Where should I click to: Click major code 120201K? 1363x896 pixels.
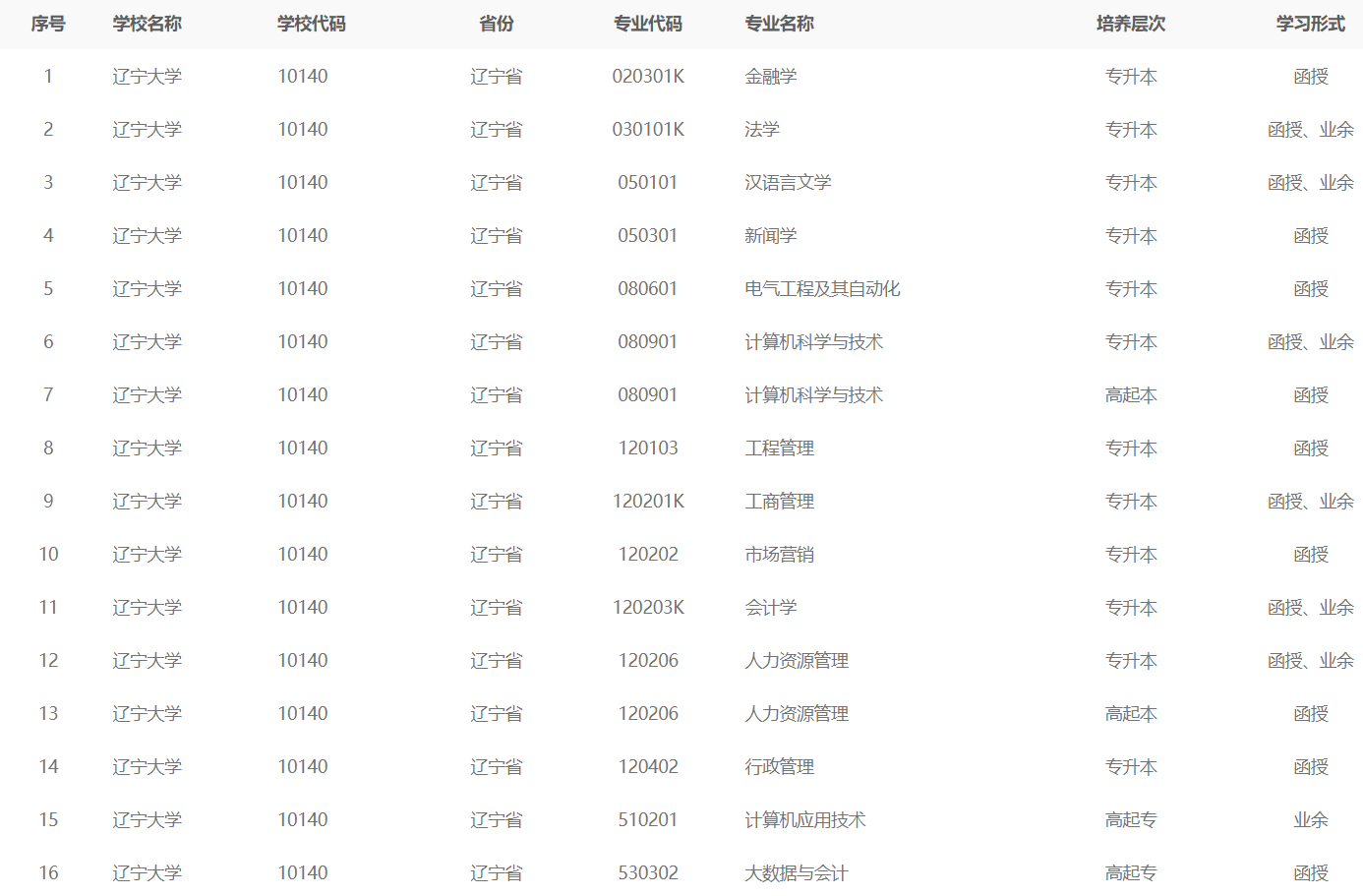coord(648,502)
